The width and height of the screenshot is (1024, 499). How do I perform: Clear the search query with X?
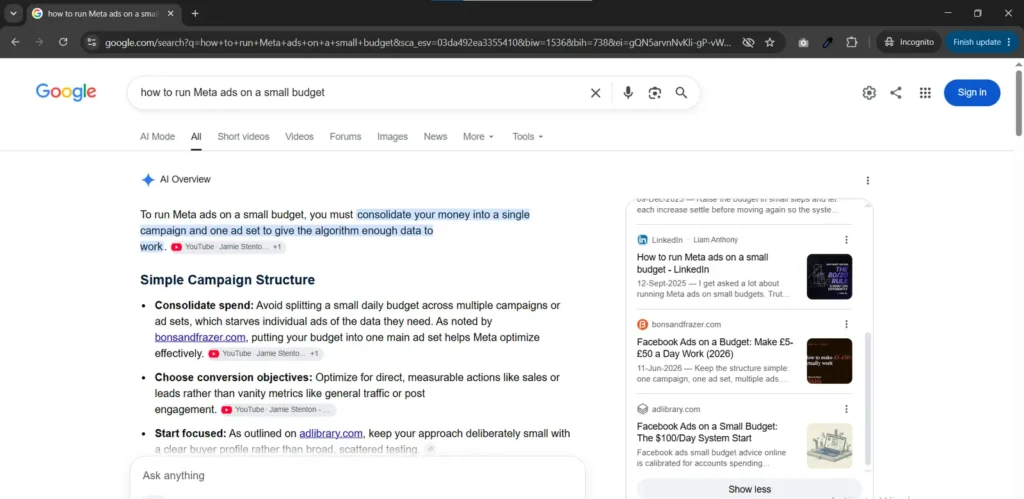click(595, 93)
